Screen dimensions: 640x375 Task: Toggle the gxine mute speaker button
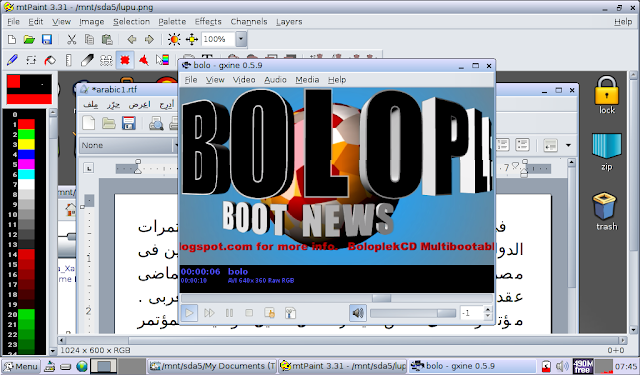358,313
